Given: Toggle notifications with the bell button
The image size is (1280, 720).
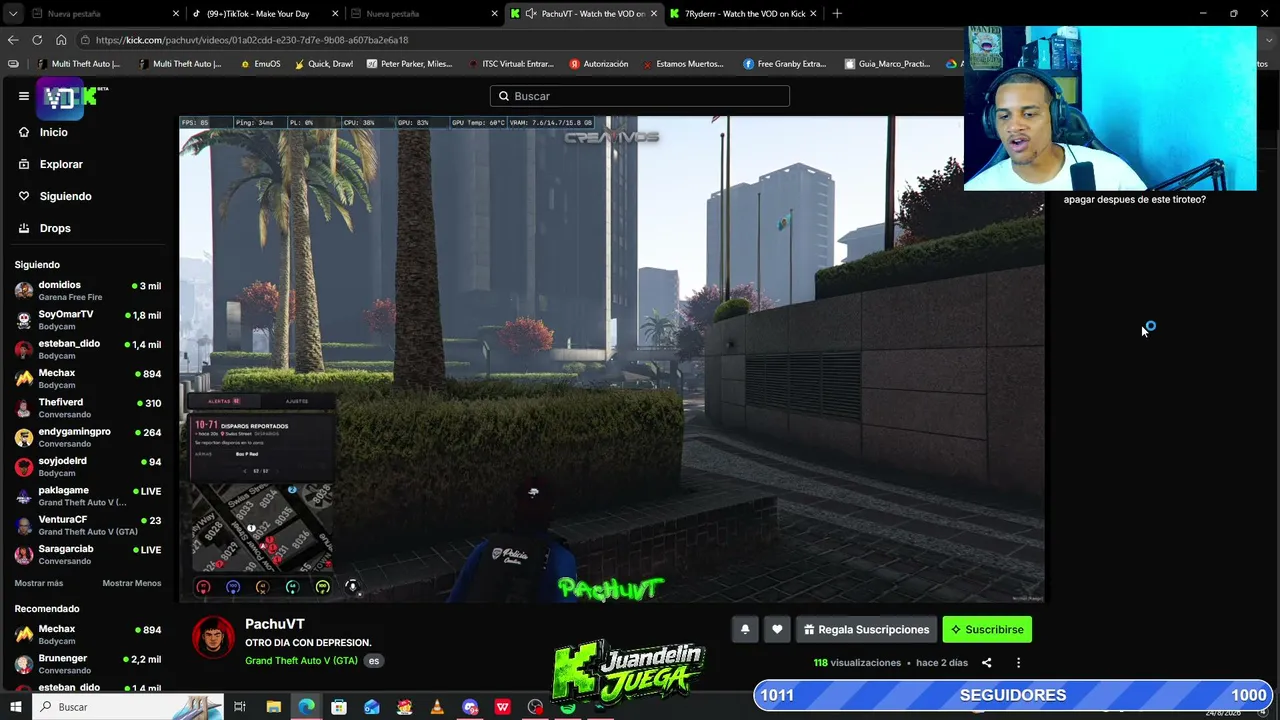Looking at the screenshot, I should tap(745, 629).
